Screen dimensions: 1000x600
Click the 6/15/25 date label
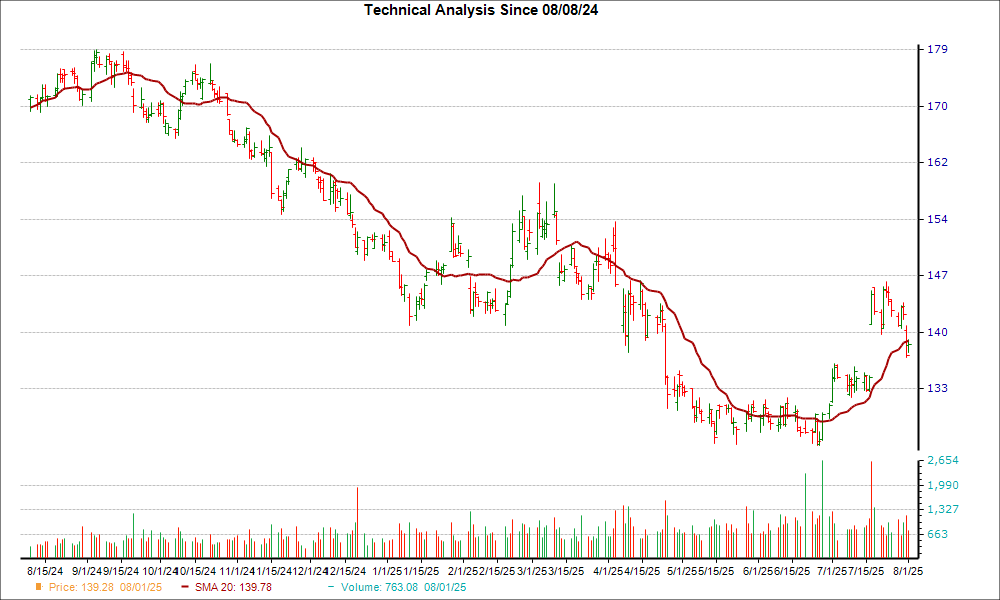pos(791,571)
